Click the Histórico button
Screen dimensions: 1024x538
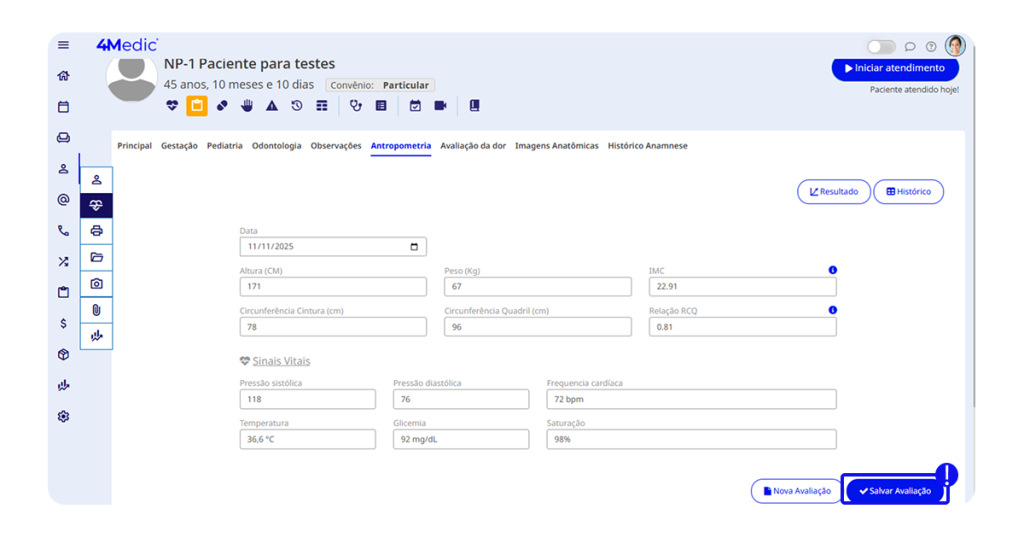(908, 192)
